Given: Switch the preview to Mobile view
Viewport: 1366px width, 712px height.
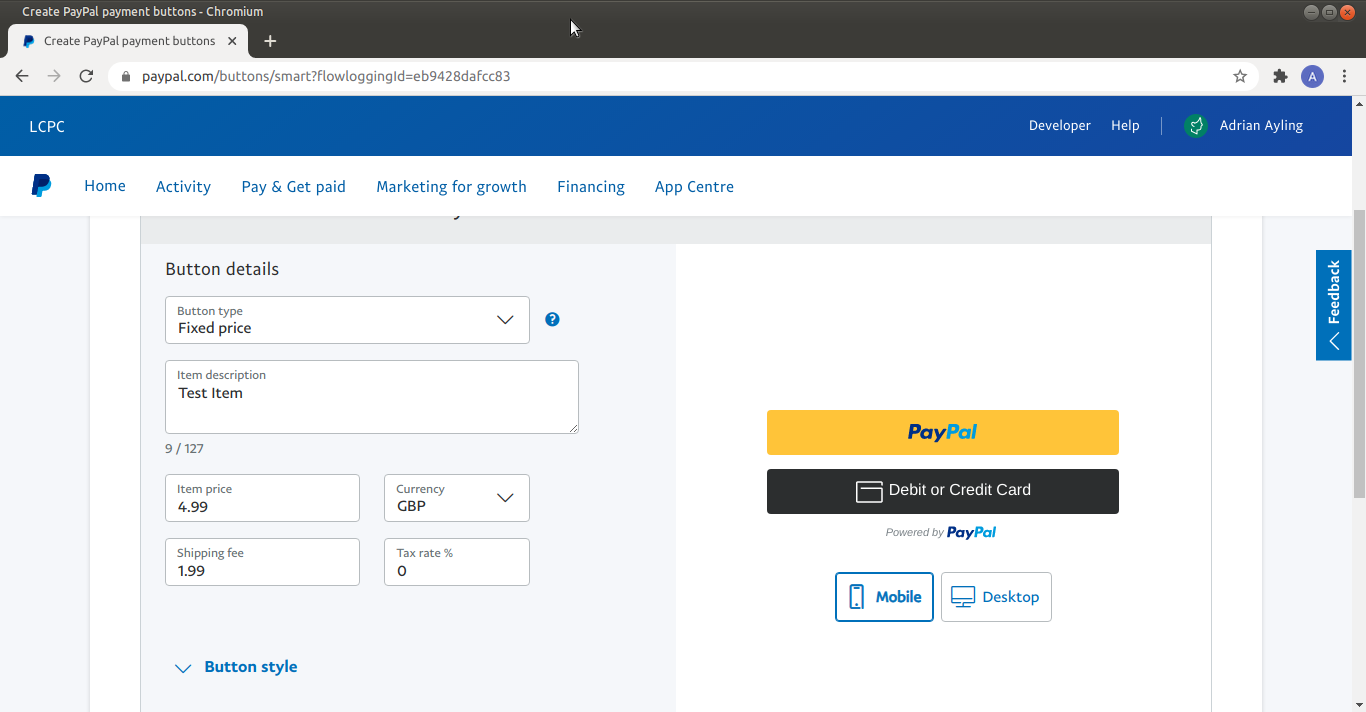Looking at the screenshot, I should pos(884,597).
